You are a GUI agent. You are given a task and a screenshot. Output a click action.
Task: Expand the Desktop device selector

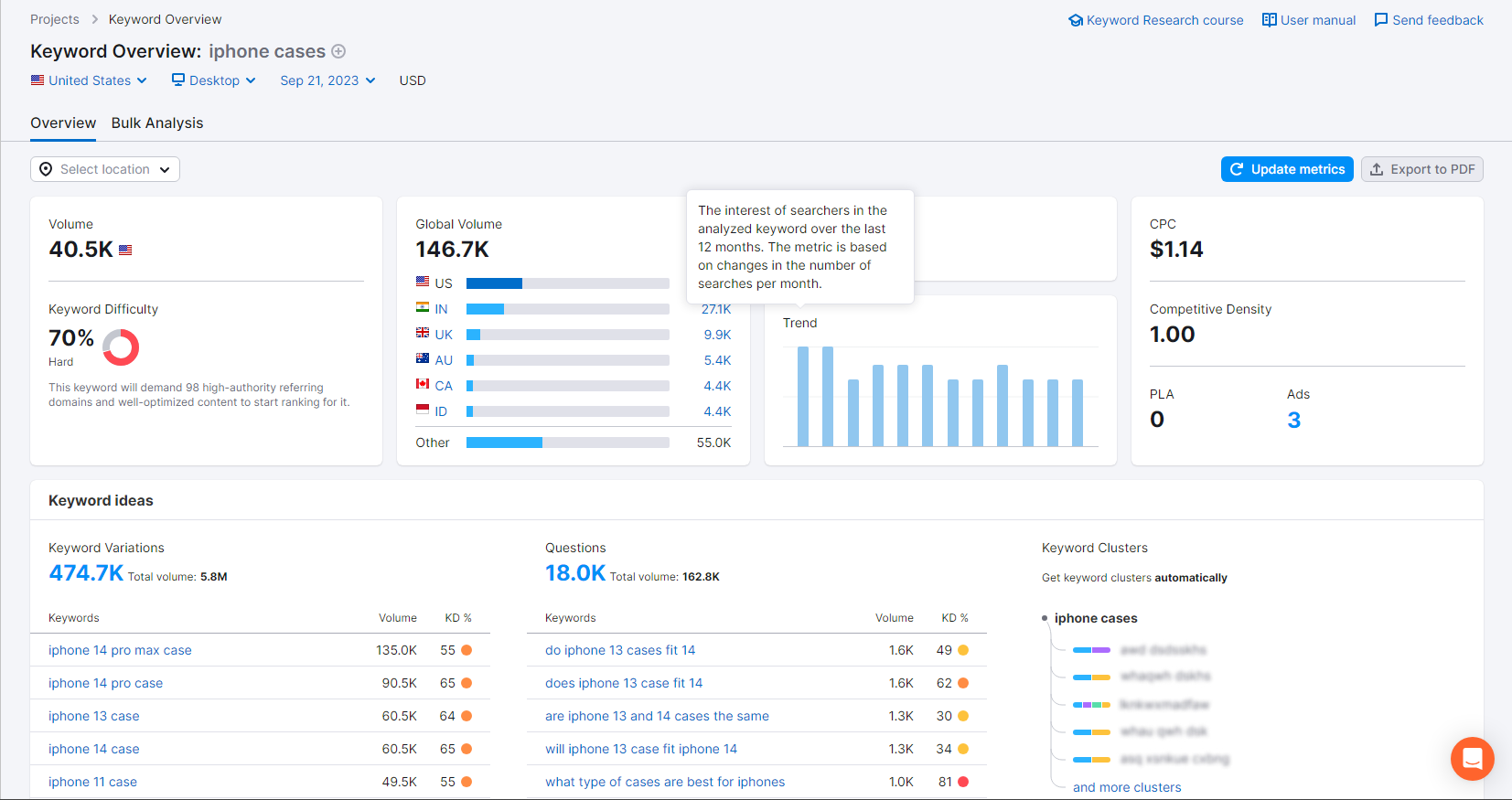click(214, 80)
